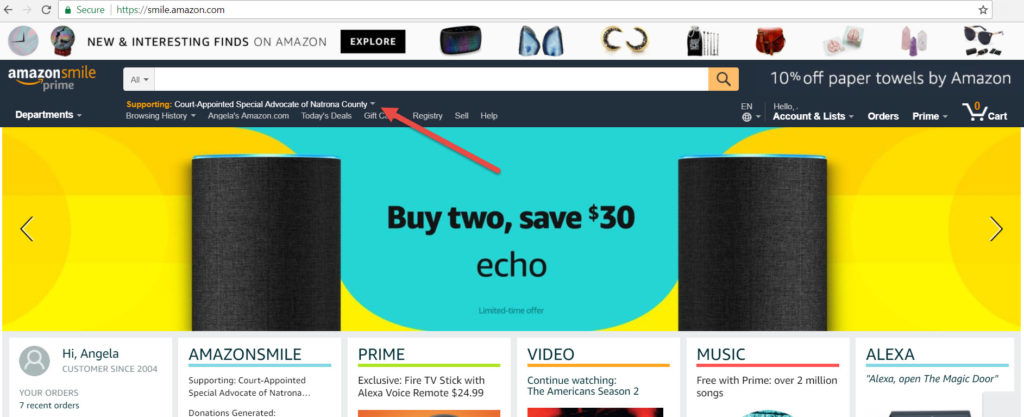Open Today's Deals in navigation

[326, 116]
